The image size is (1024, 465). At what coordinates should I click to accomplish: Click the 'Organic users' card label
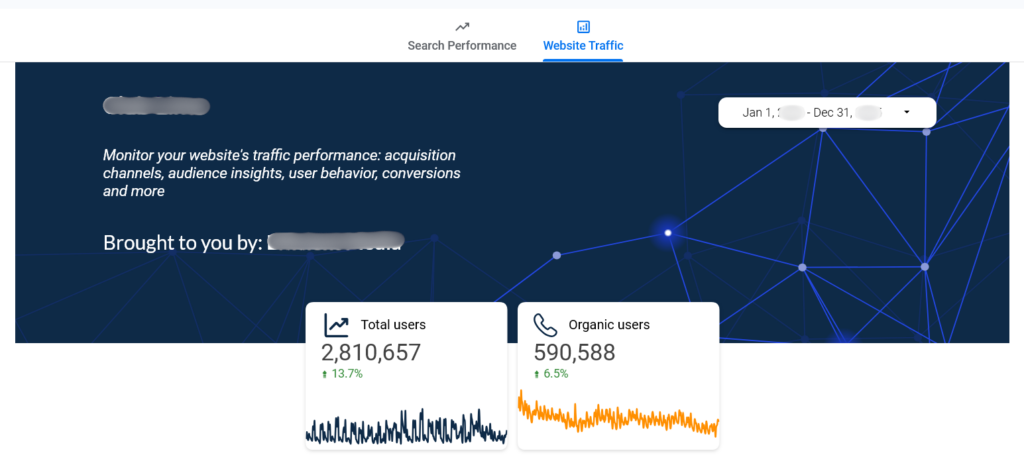tap(609, 325)
